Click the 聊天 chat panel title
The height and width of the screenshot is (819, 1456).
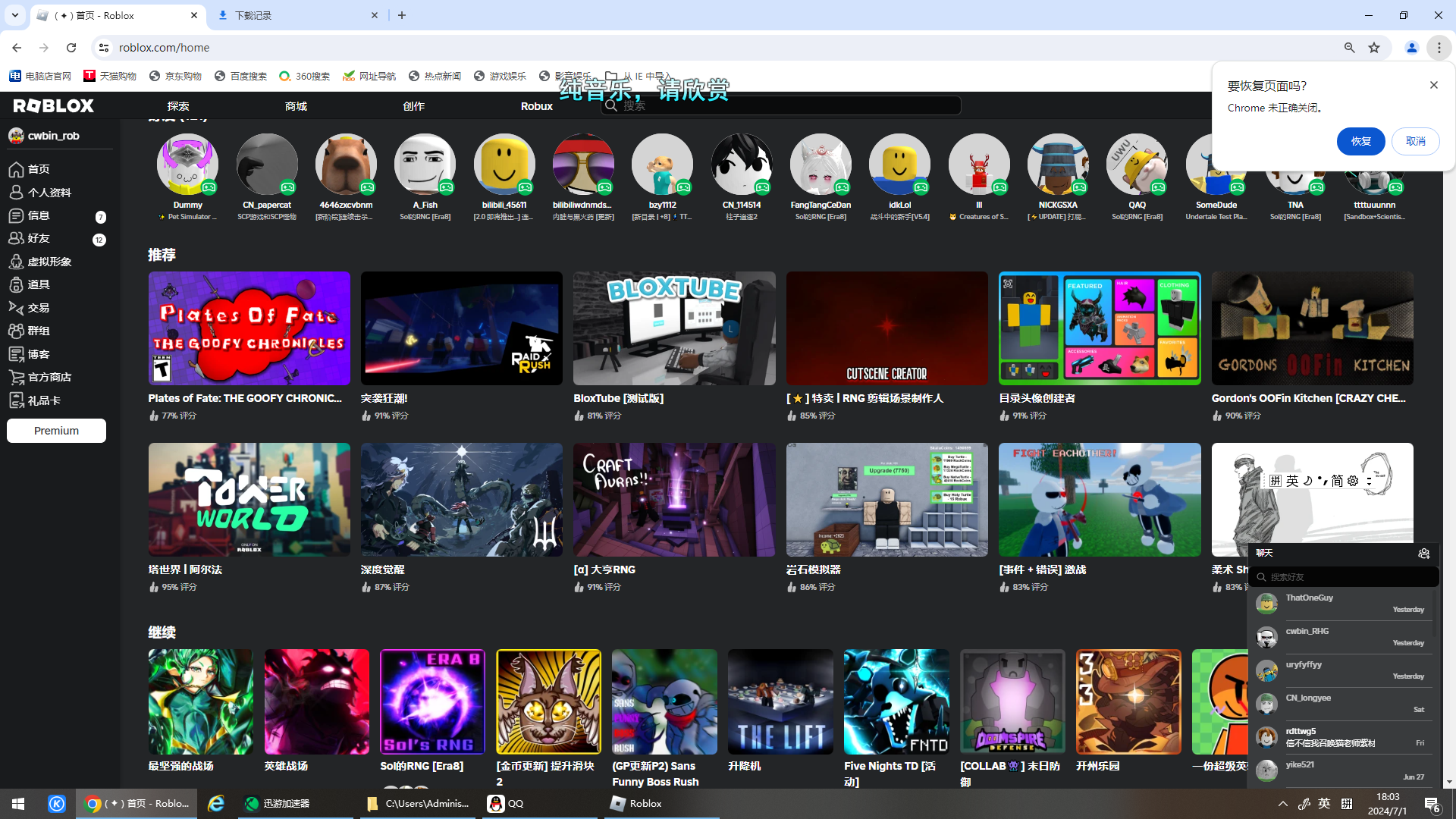click(x=1264, y=554)
